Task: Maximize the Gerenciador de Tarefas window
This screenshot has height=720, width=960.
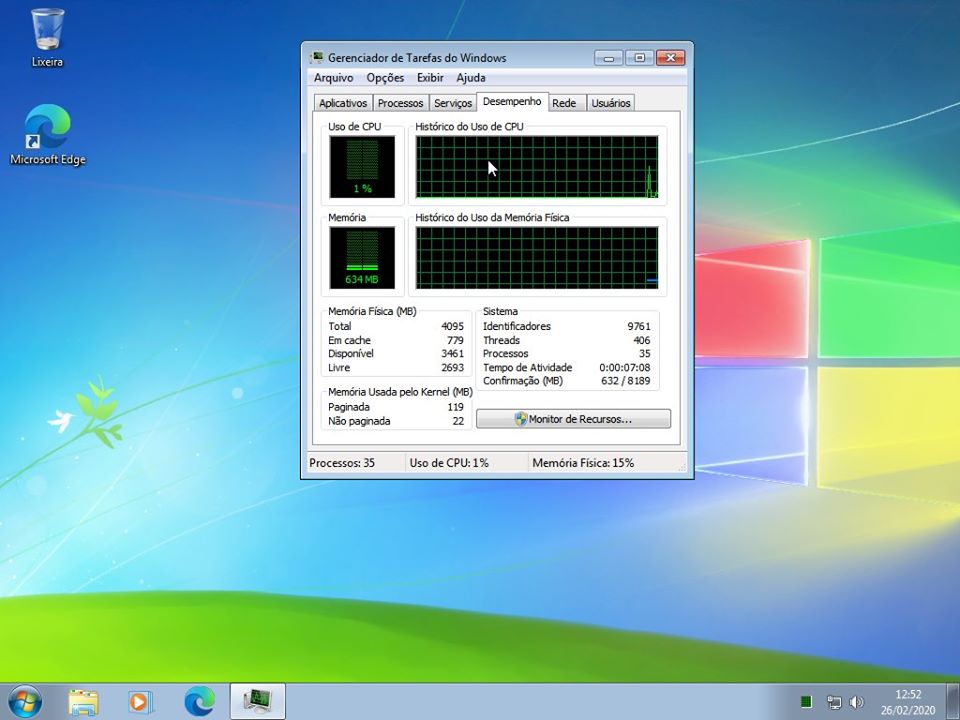Action: point(639,58)
